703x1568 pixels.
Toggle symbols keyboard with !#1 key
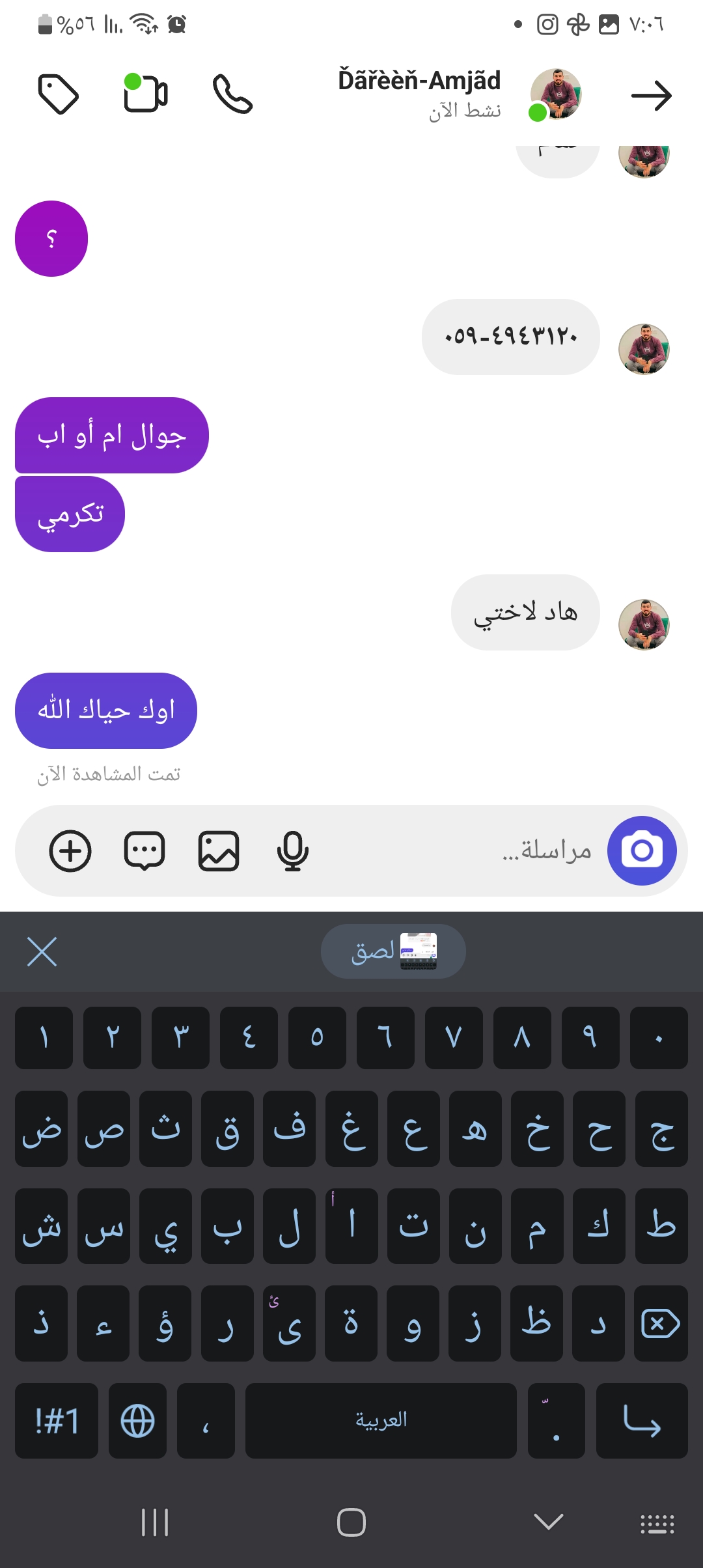(x=57, y=1420)
